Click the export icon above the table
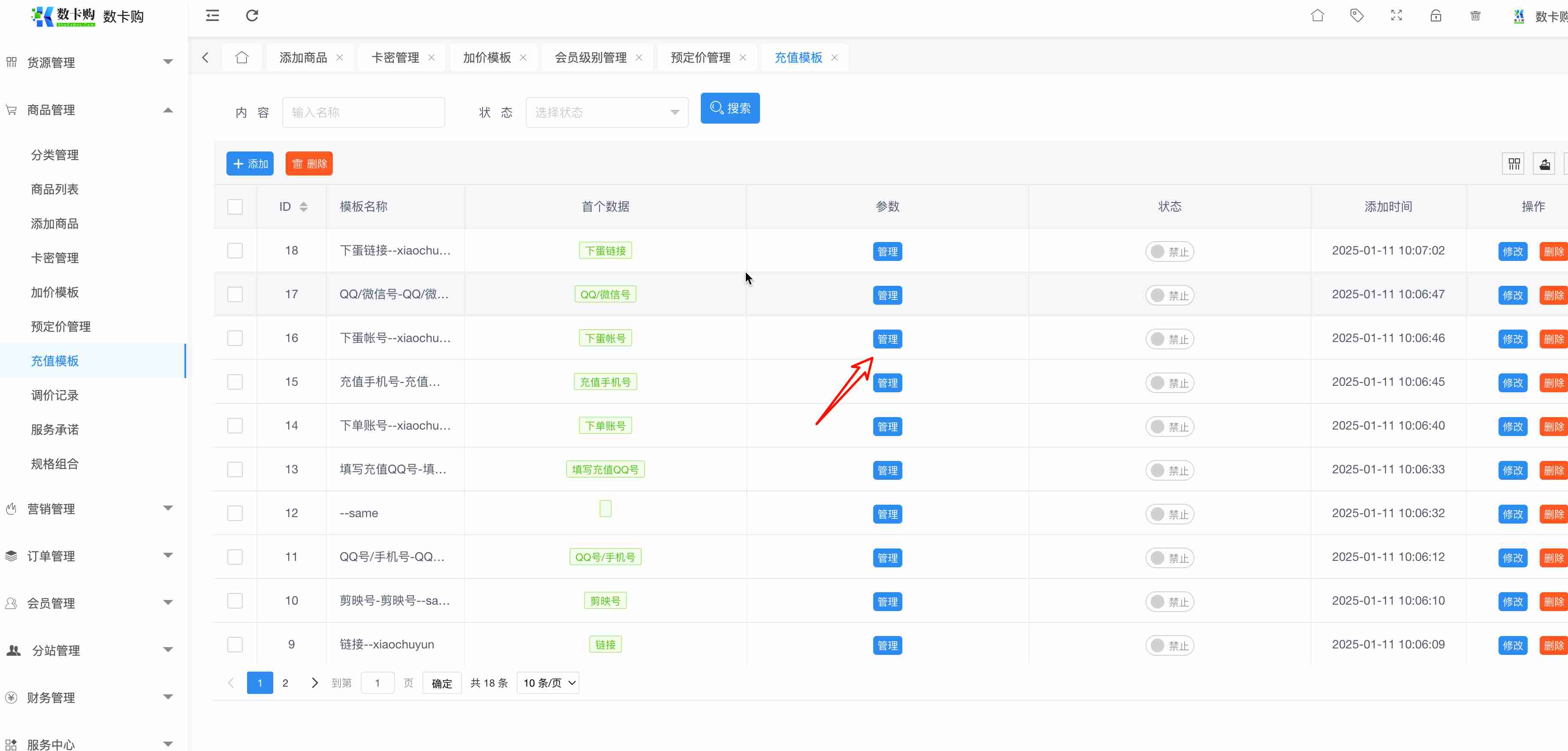This screenshot has width=1568, height=751. 1544,164
